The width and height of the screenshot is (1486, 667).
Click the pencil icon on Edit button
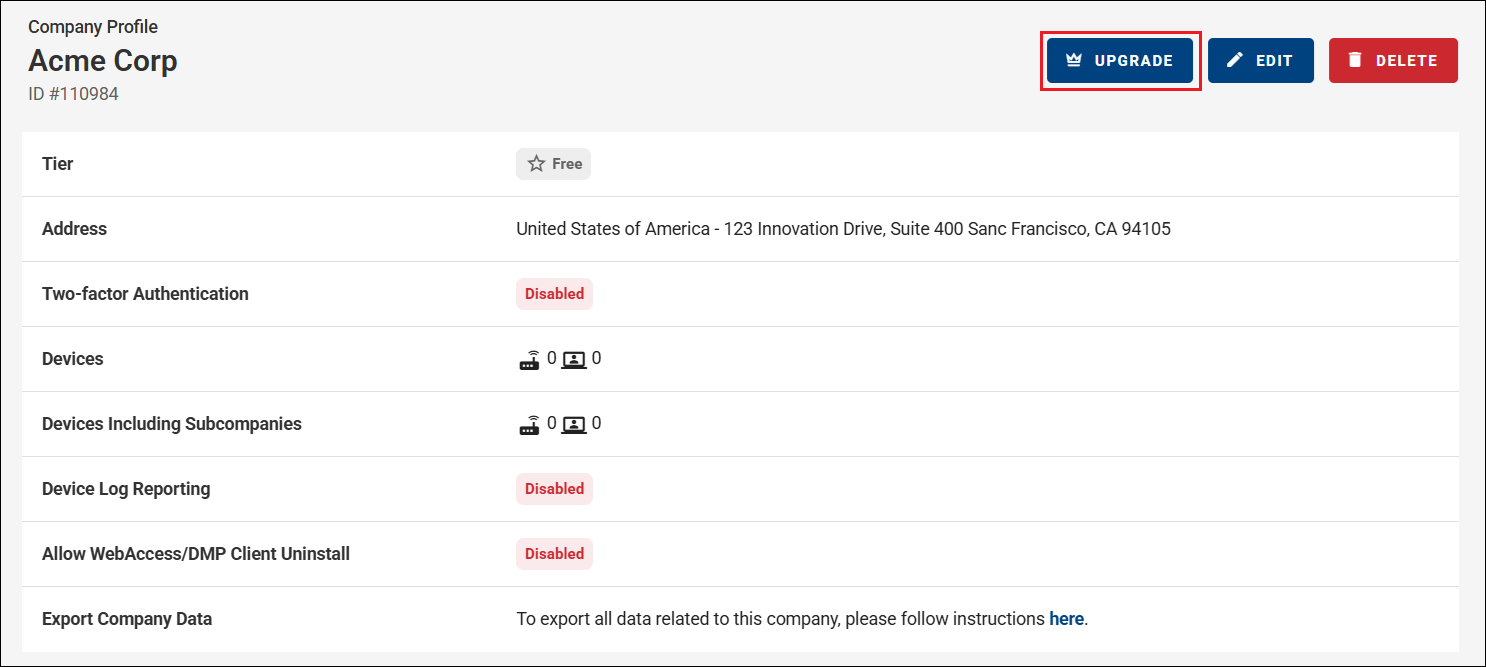coord(1235,60)
